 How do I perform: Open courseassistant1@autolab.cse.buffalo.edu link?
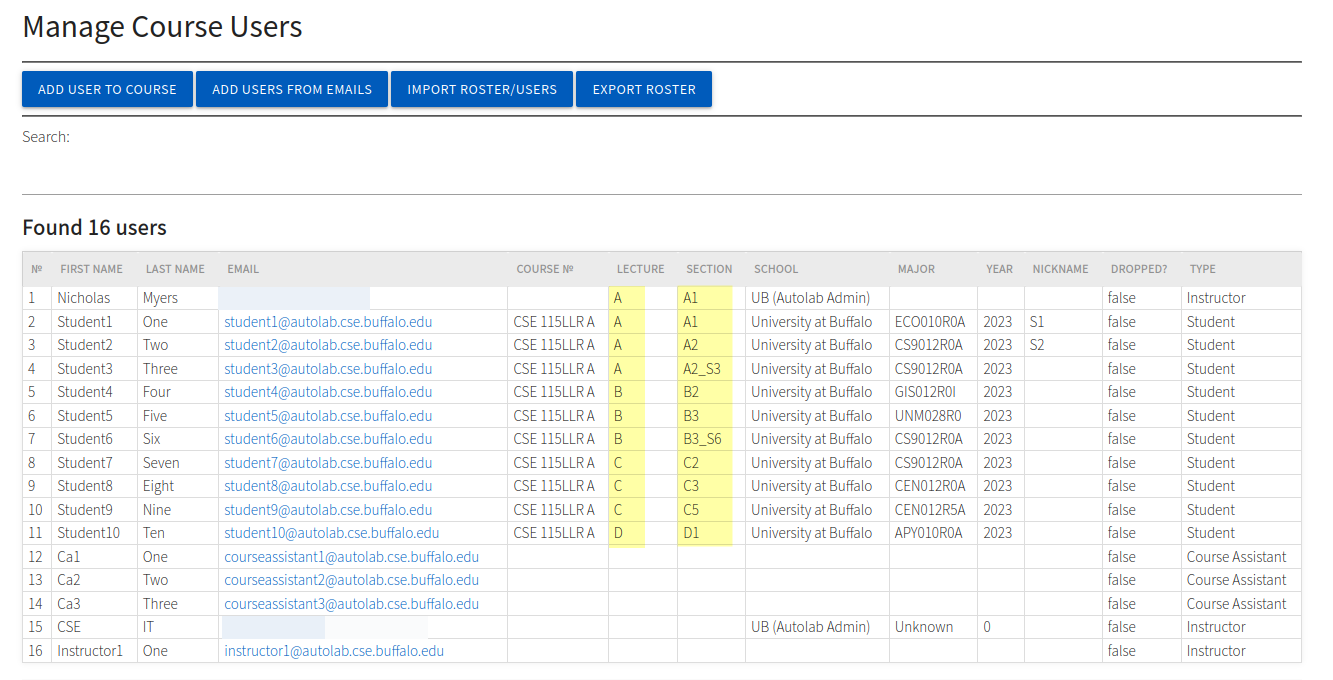pyautogui.click(x=352, y=557)
